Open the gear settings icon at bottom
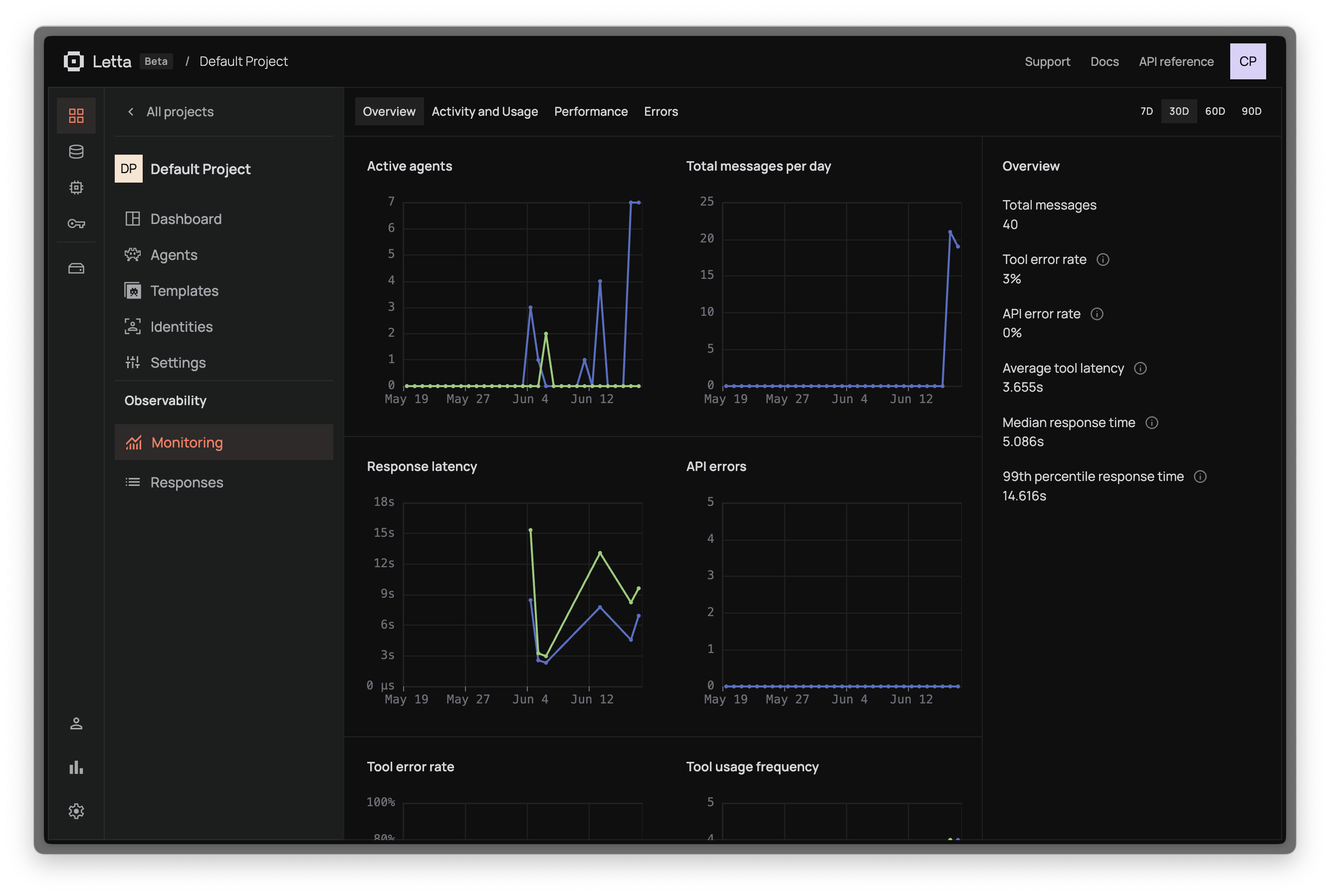This screenshot has width=1330, height=896. [x=76, y=811]
